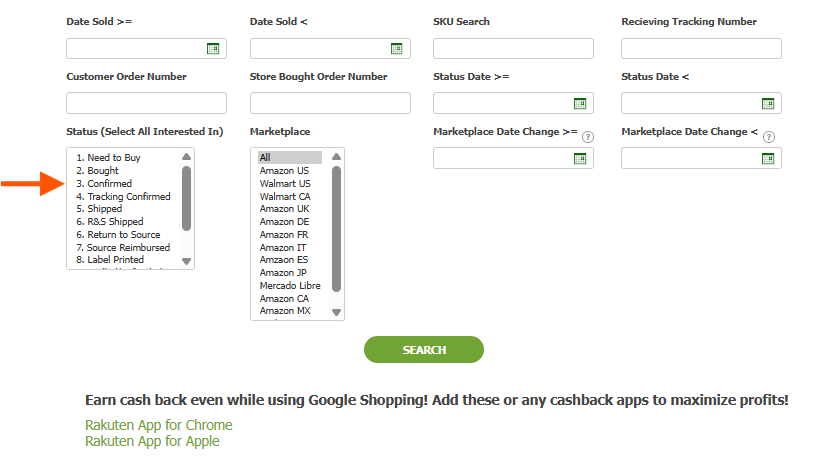Select status '3. Confirmed'
Viewport: 823px width, 468px height.
coord(104,184)
